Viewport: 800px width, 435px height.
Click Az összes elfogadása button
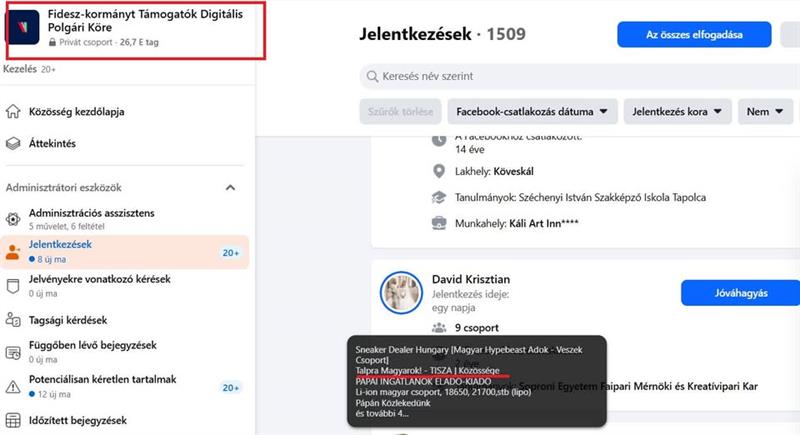click(693, 35)
